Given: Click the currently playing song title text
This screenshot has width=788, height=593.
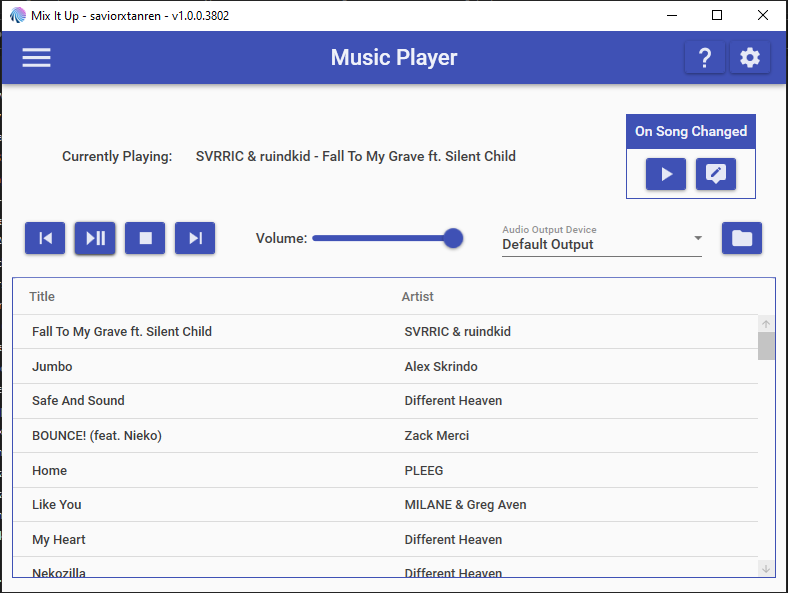Looking at the screenshot, I should coord(355,156).
